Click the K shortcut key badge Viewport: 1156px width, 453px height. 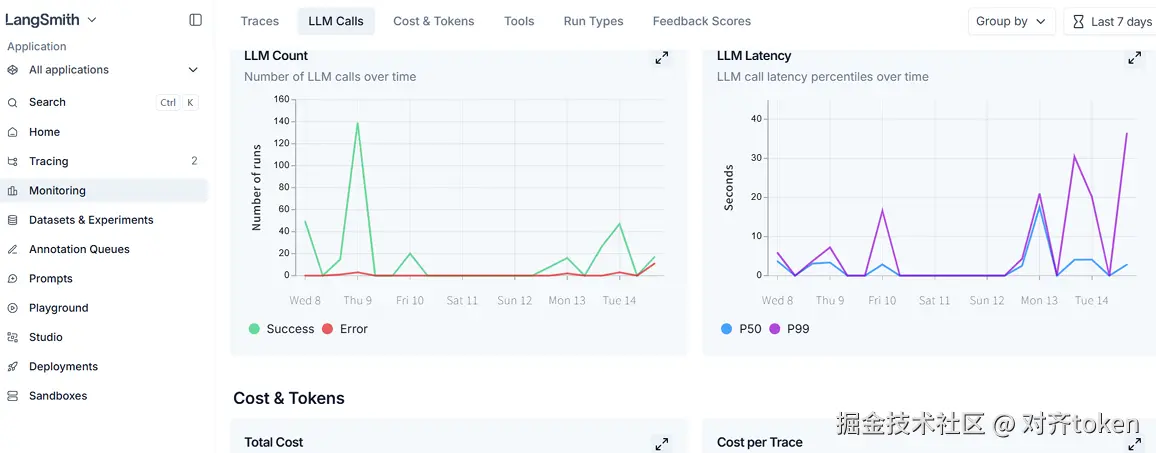(x=190, y=103)
